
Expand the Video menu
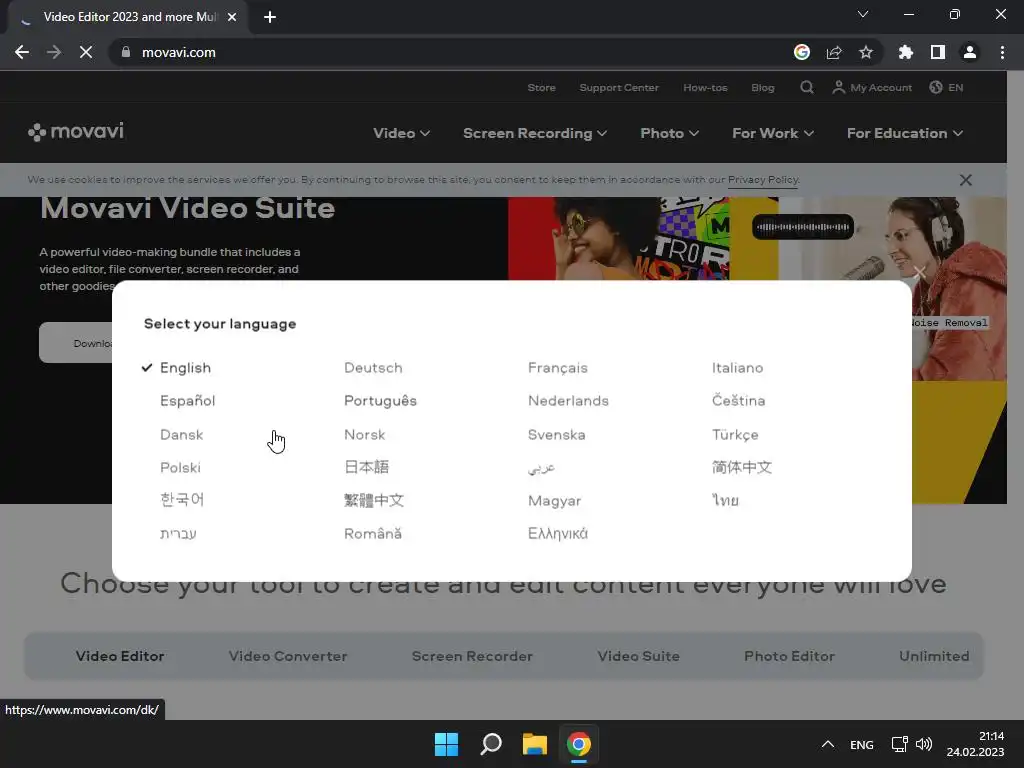[401, 133]
